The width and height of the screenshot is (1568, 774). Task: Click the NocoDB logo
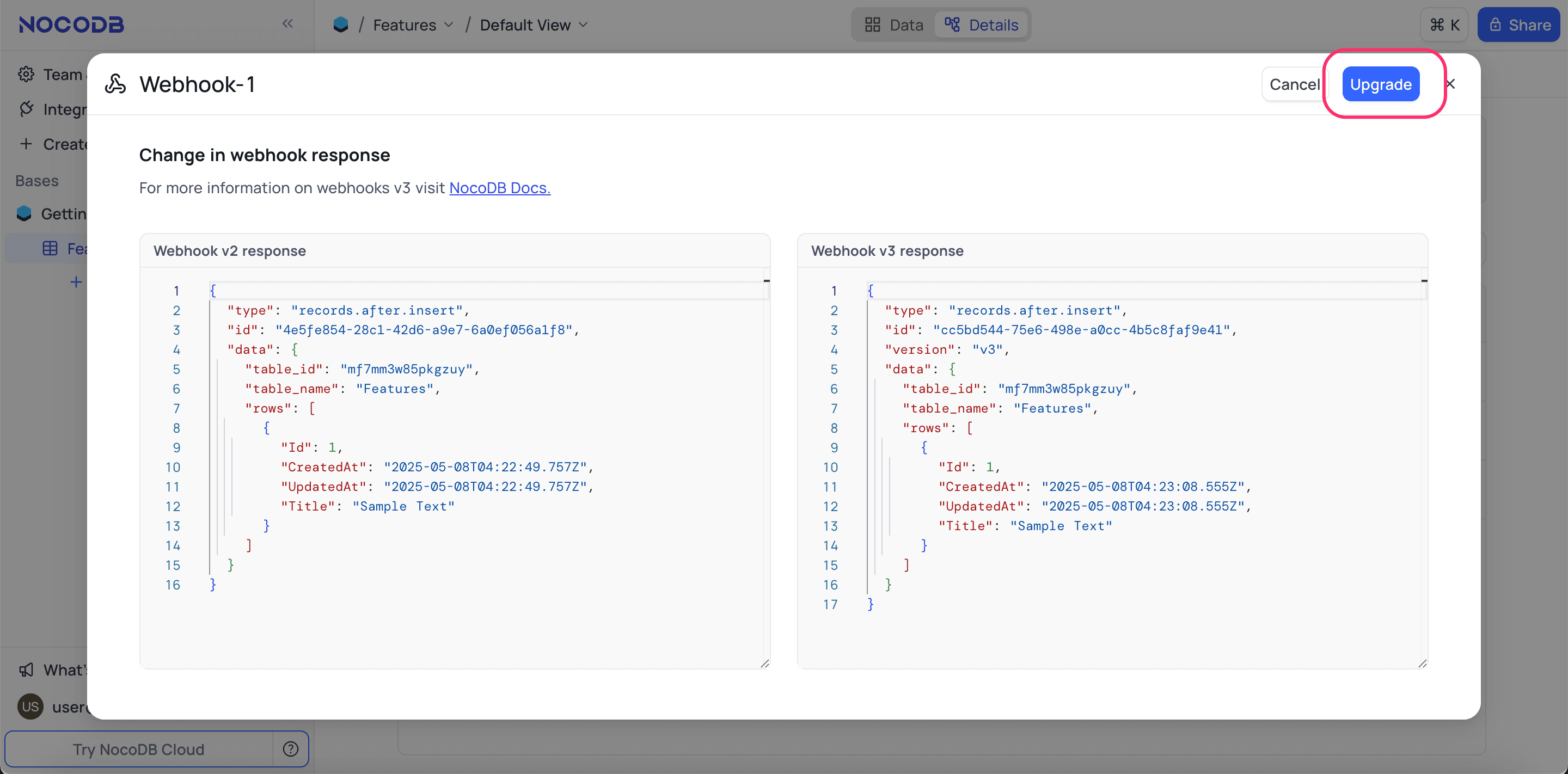click(x=71, y=24)
